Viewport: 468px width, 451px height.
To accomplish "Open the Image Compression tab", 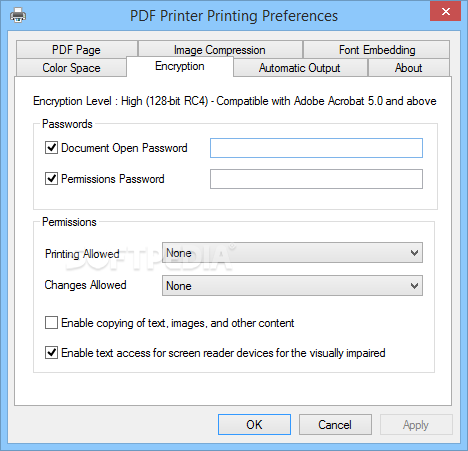I will tap(220, 49).
